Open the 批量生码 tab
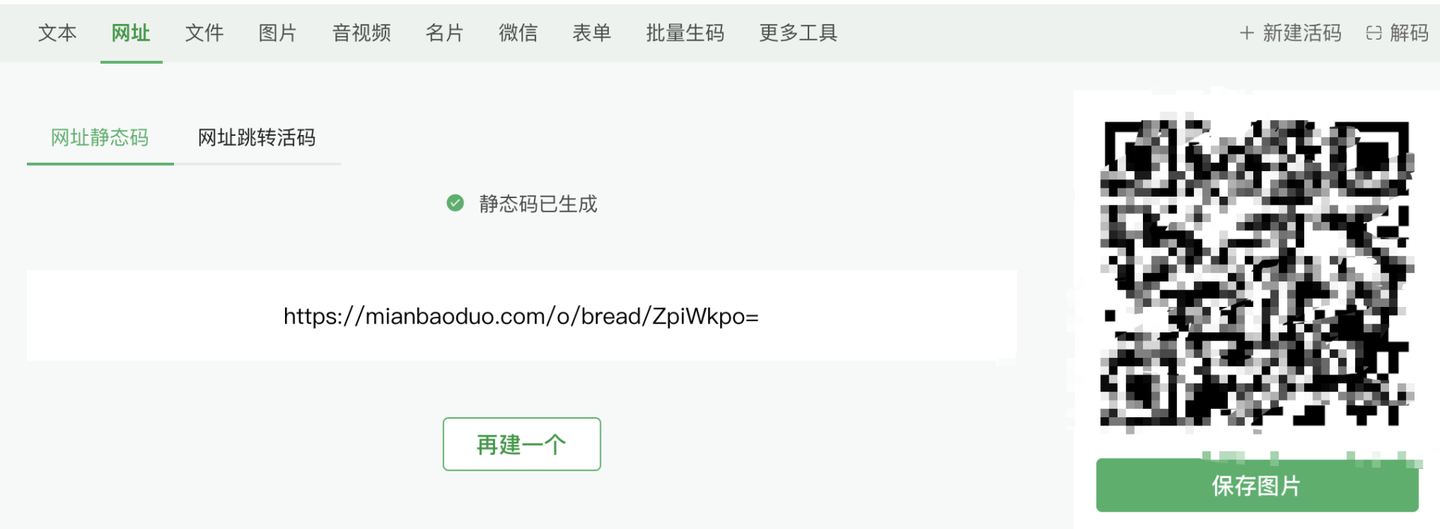1440x529 pixels. pyautogui.click(x=685, y=33)
